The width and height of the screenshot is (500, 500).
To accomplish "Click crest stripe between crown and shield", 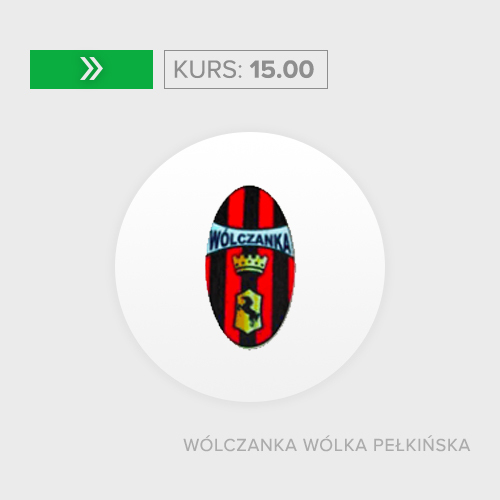I will point(250,281).
